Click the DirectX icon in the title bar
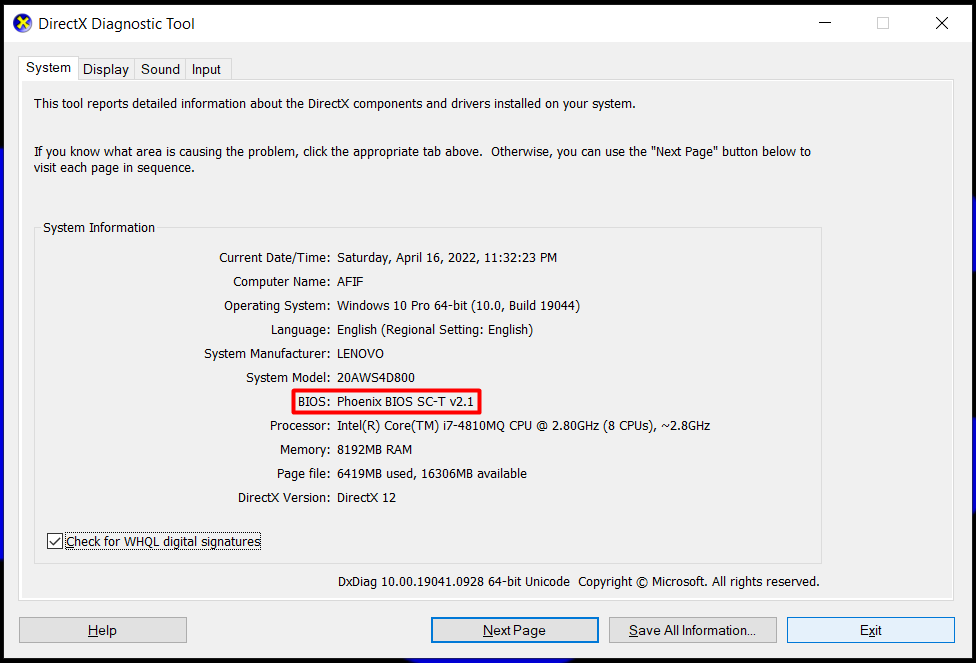976x663 pixels. tap(23, 23)
